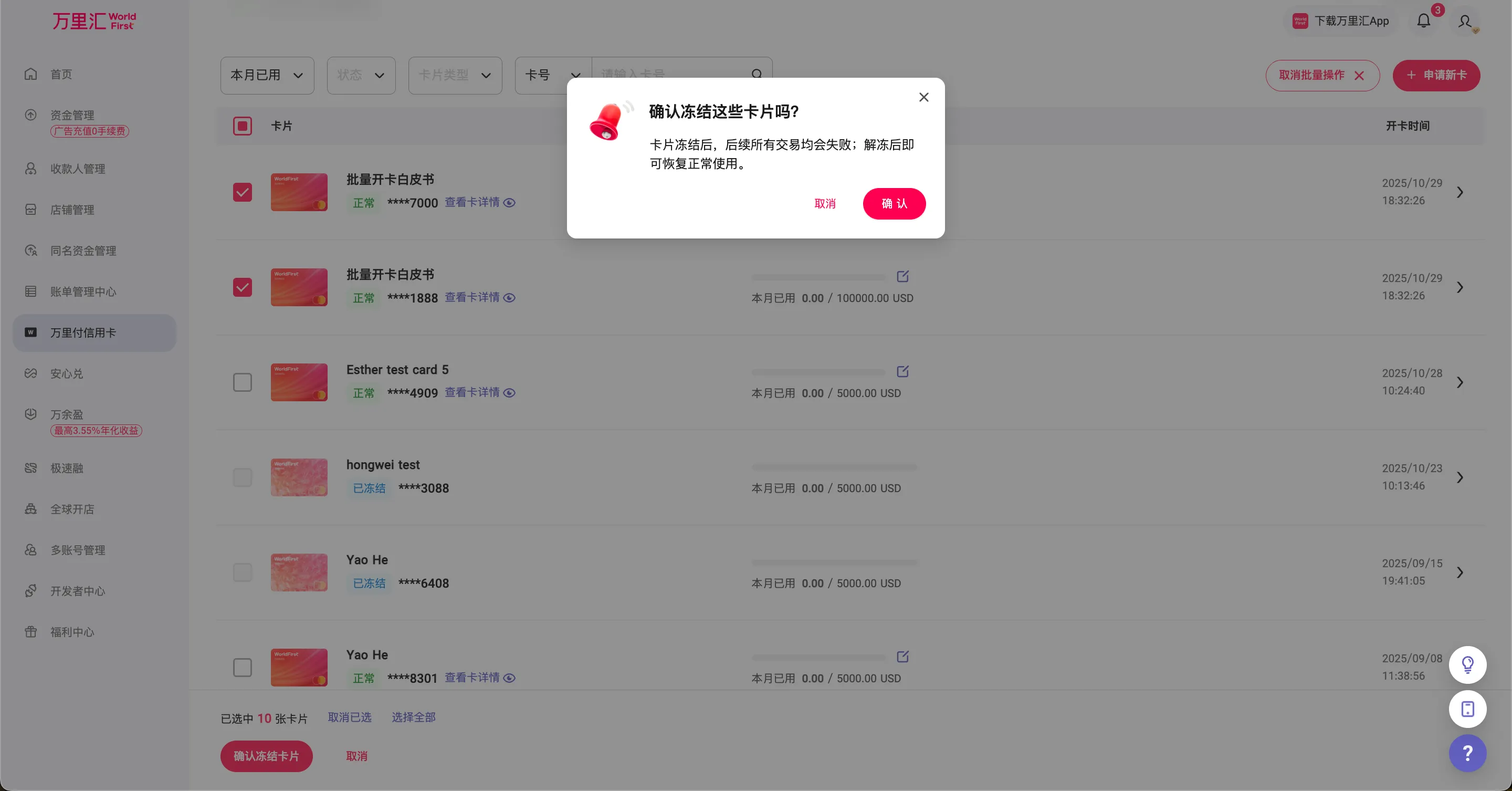Click the lightbulb feedback icon

pos(1467,665)
